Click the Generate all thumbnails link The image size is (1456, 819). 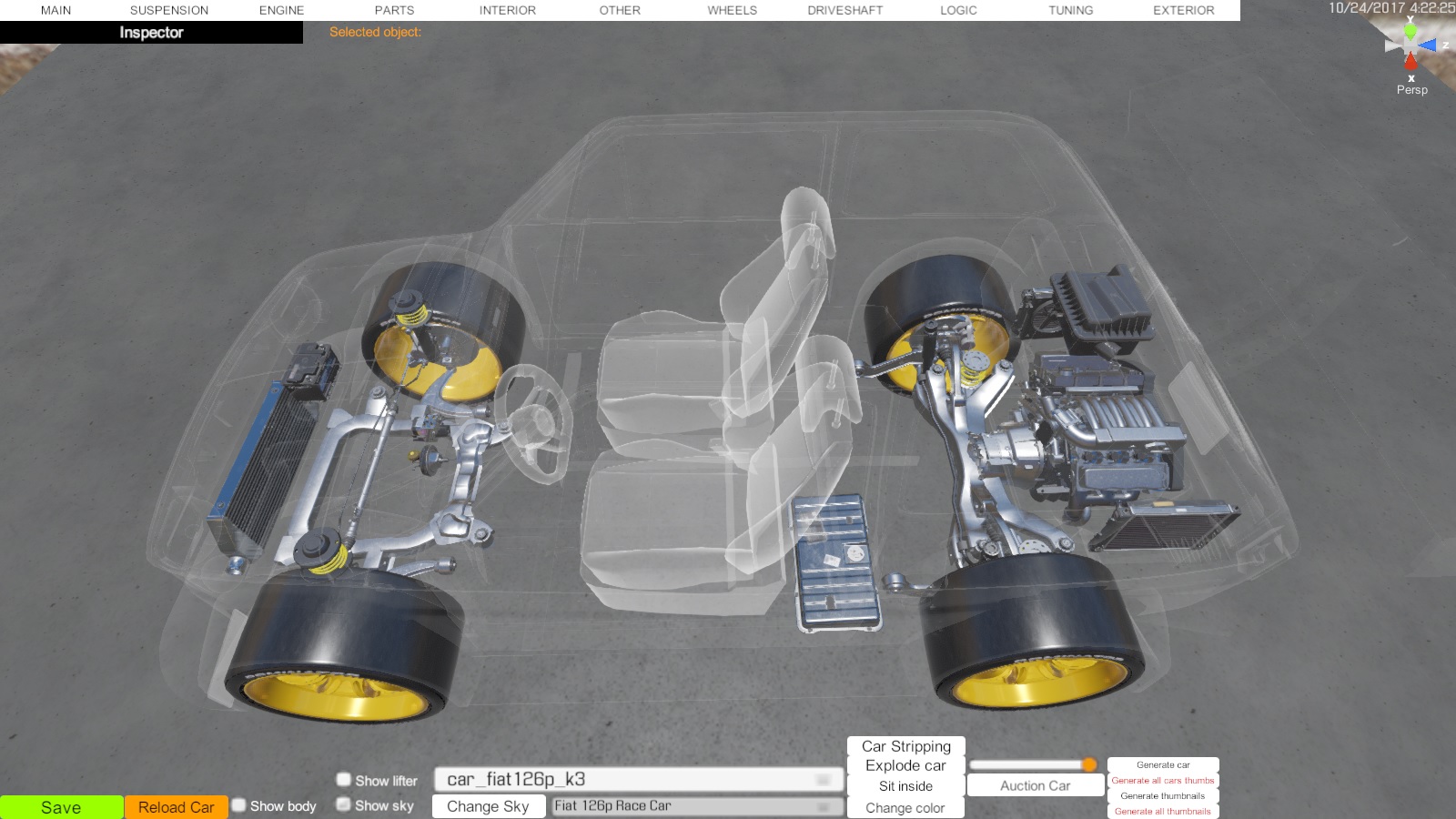pyautogui.click(x=1162, y=812)
